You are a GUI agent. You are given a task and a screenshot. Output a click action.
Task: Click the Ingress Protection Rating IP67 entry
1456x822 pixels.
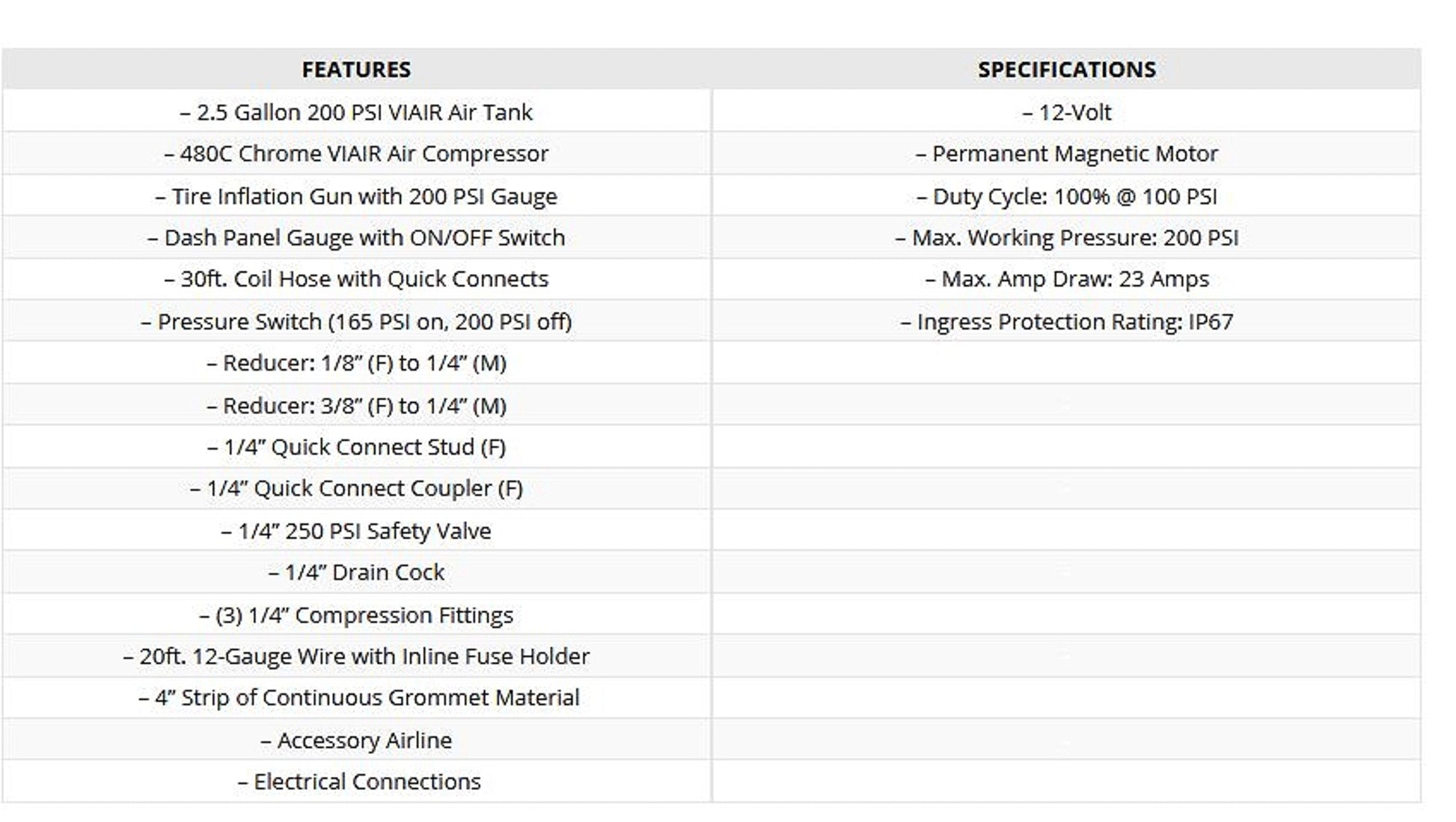coord(1066,321)
